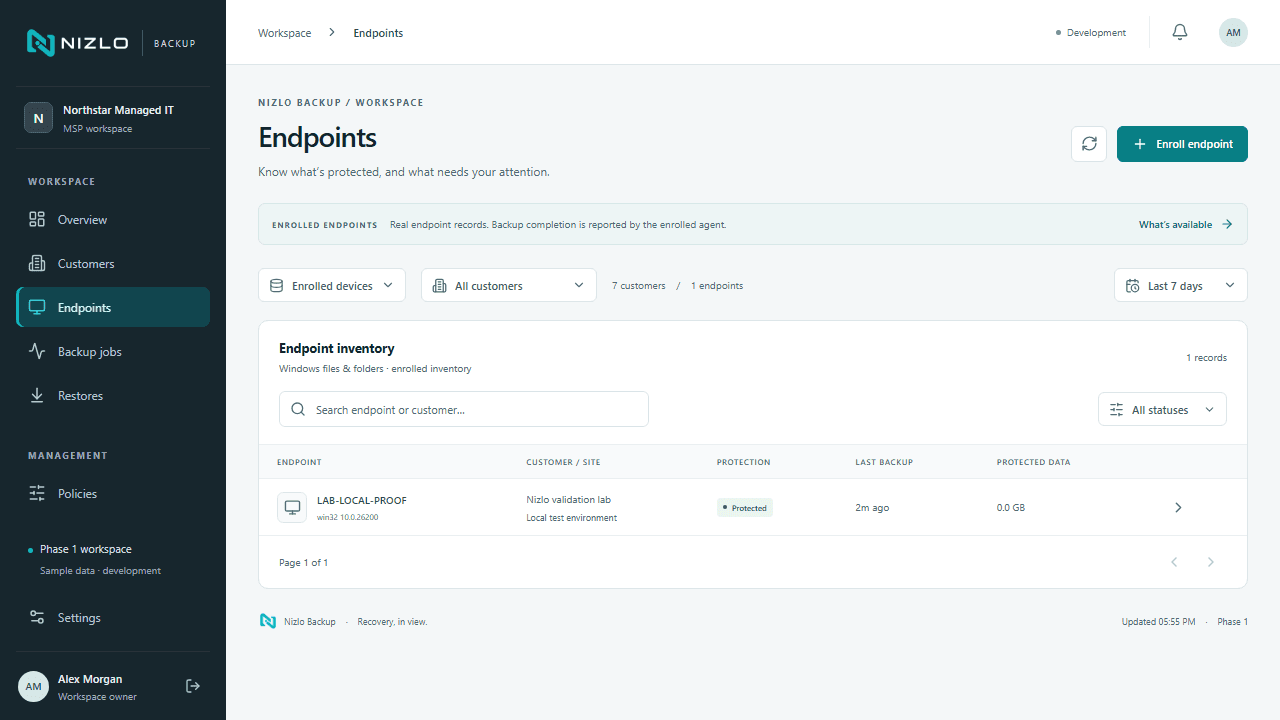
Task: Click the Nizlo logo in the footer
Action: click(268, 621)
